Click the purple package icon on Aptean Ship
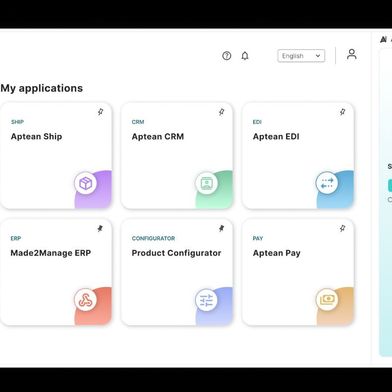This screenshot has height=392, width=392. (x=86, y=183)
